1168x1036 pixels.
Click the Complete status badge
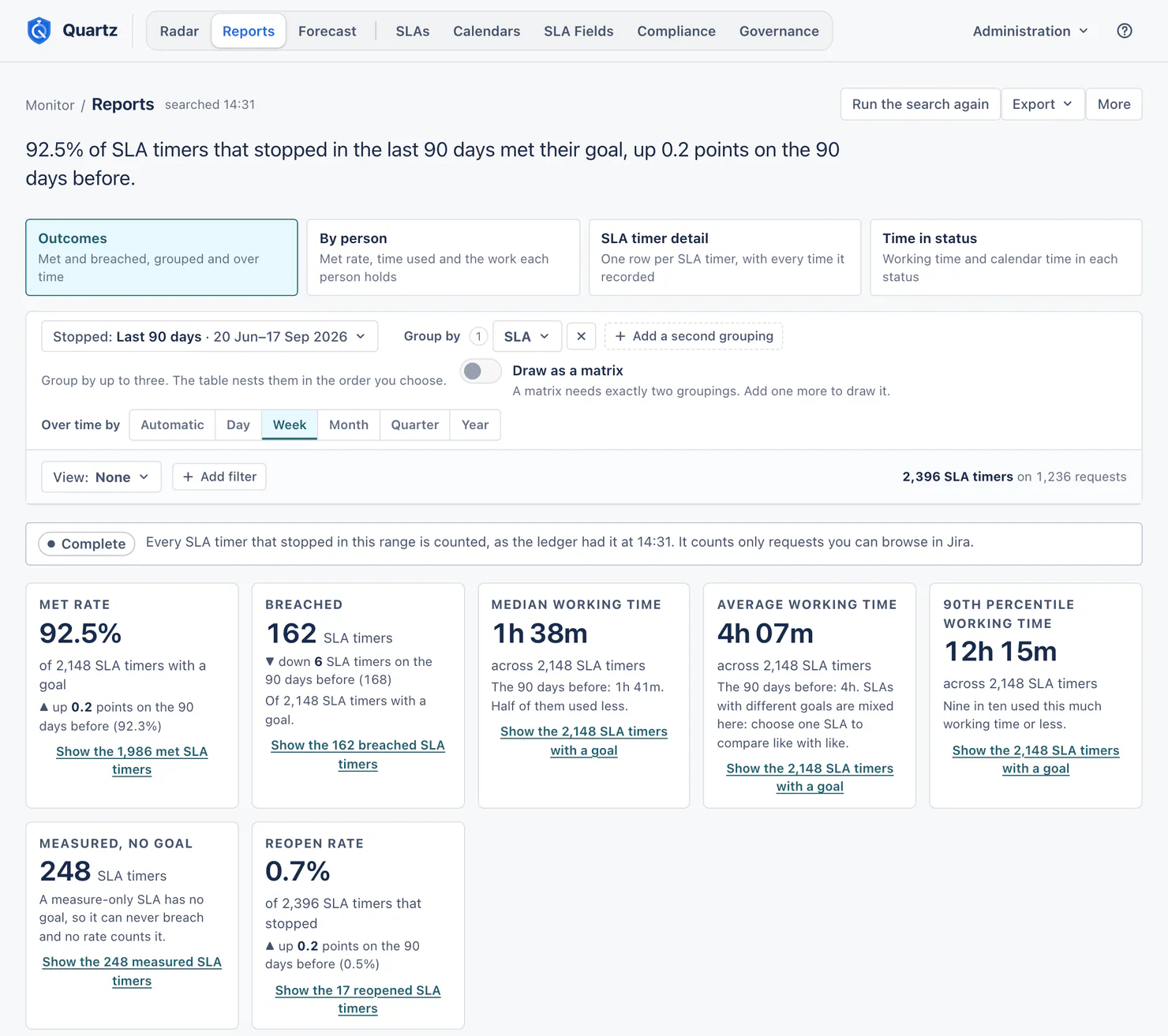(x=87, y=544)
